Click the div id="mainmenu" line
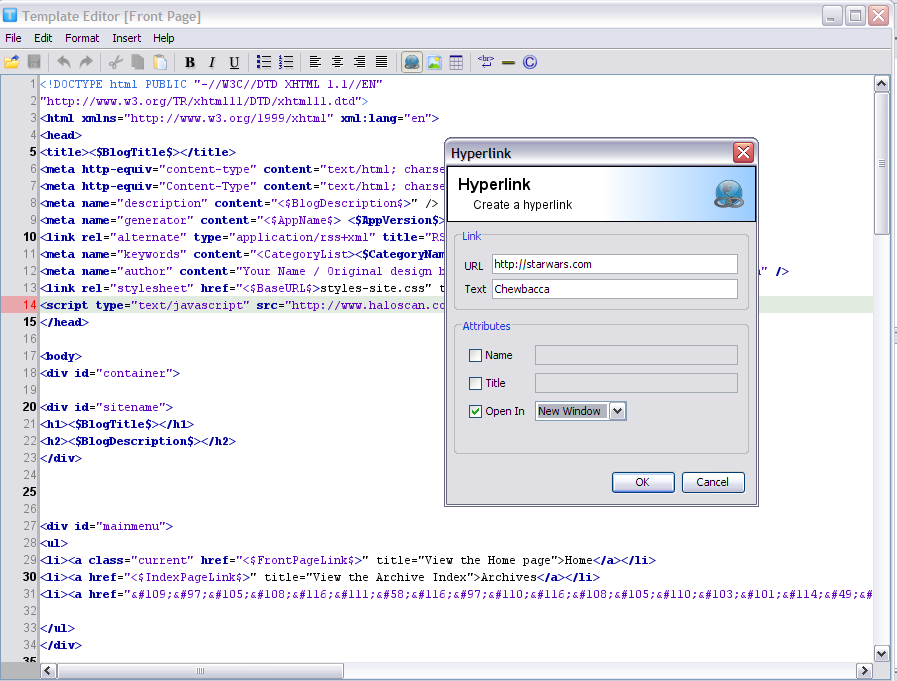 pos(106,526)
